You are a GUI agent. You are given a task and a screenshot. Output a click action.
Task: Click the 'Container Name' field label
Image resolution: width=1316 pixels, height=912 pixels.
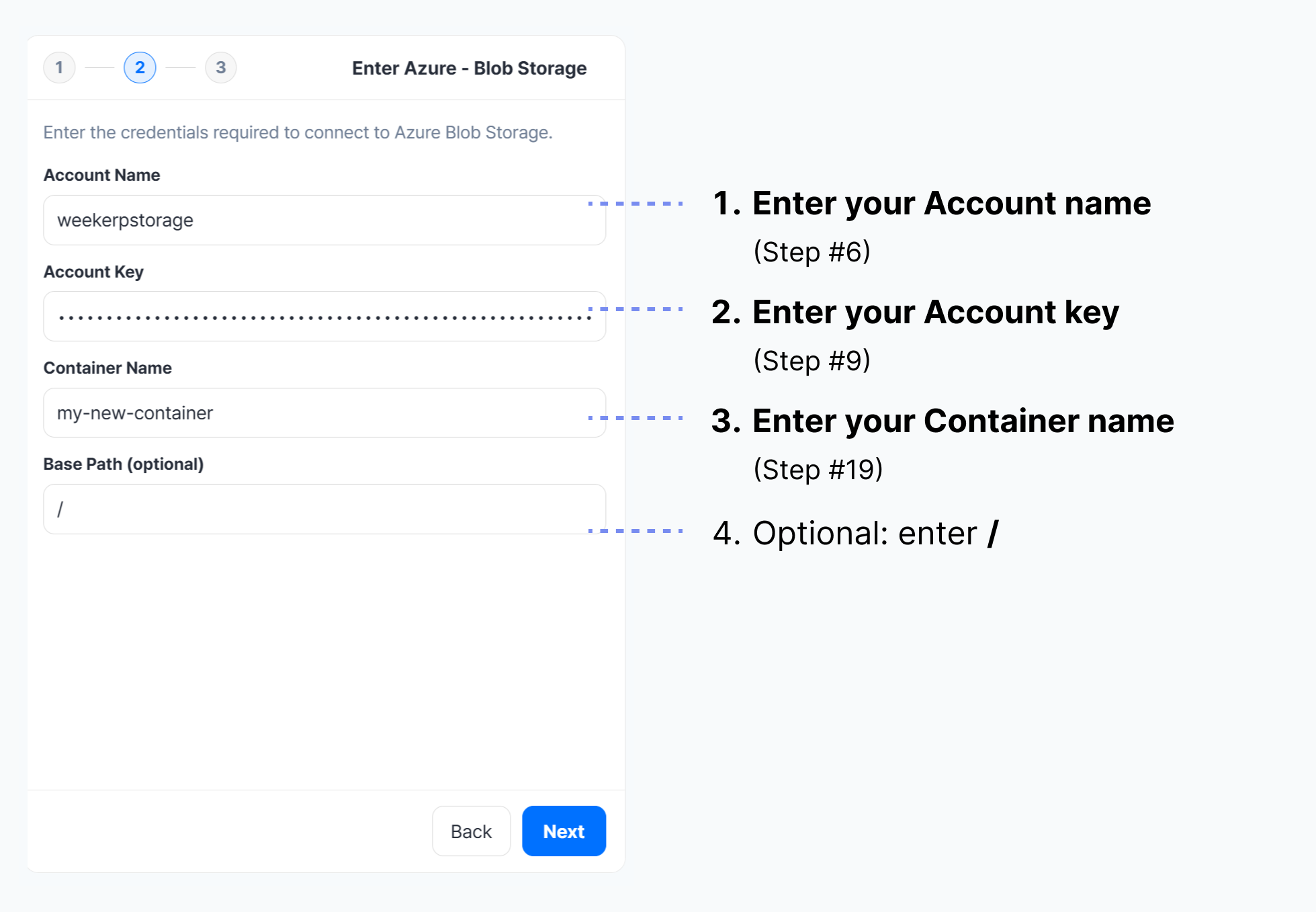[107, 368]
